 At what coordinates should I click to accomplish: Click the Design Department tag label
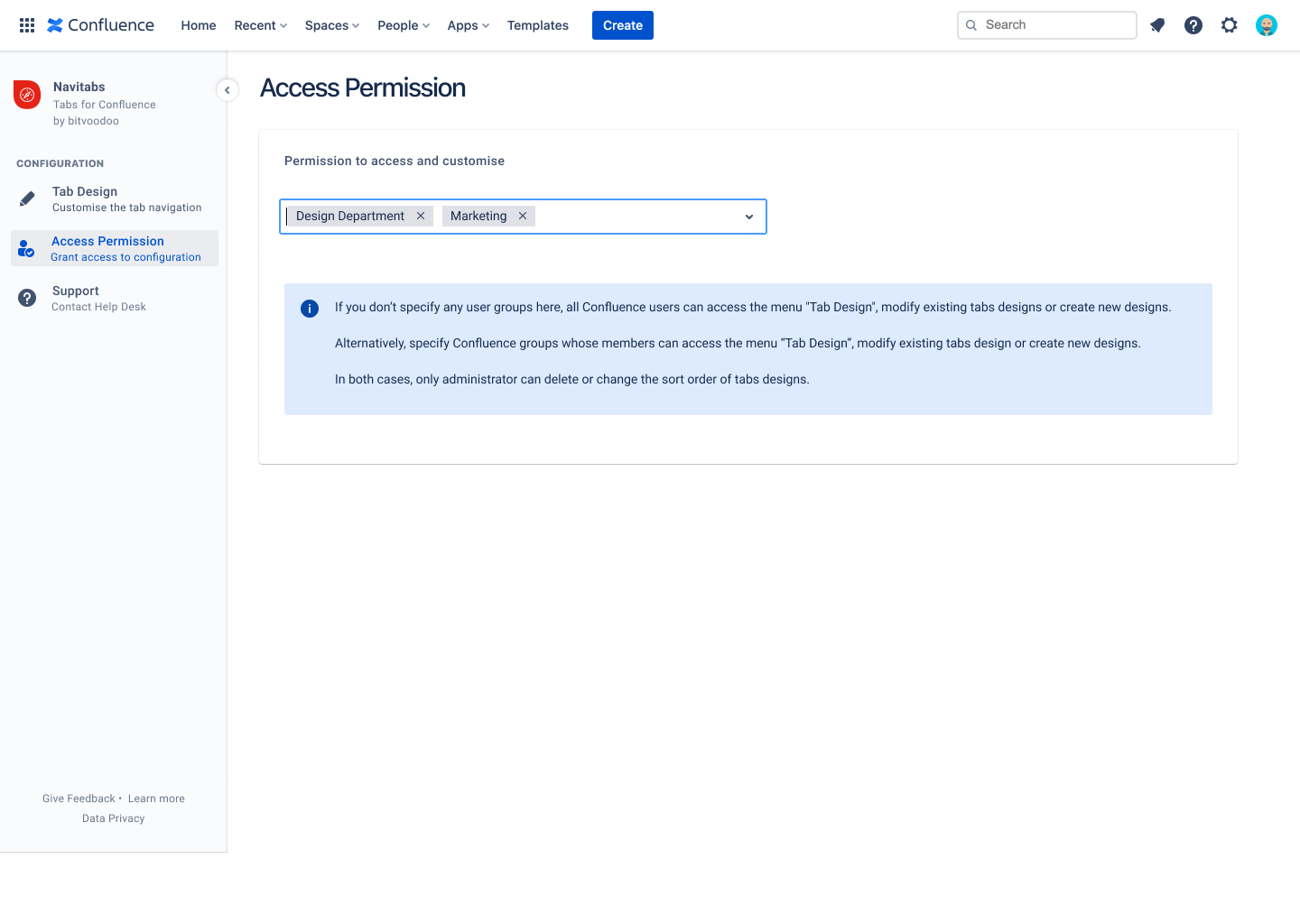coord(350,216)
